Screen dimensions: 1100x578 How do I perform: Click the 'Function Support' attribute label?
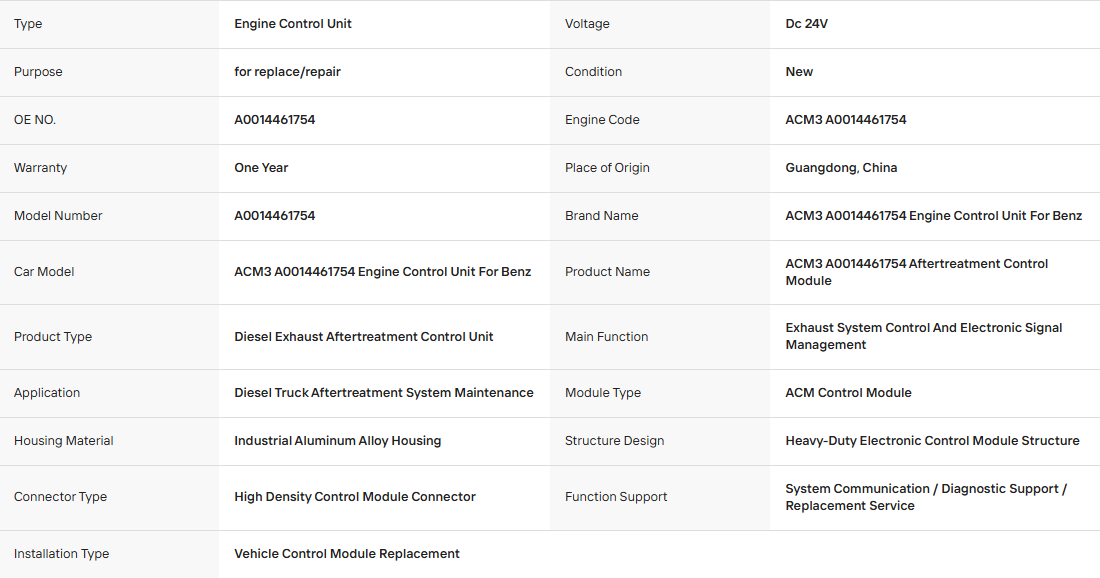[x=616, y=497]
